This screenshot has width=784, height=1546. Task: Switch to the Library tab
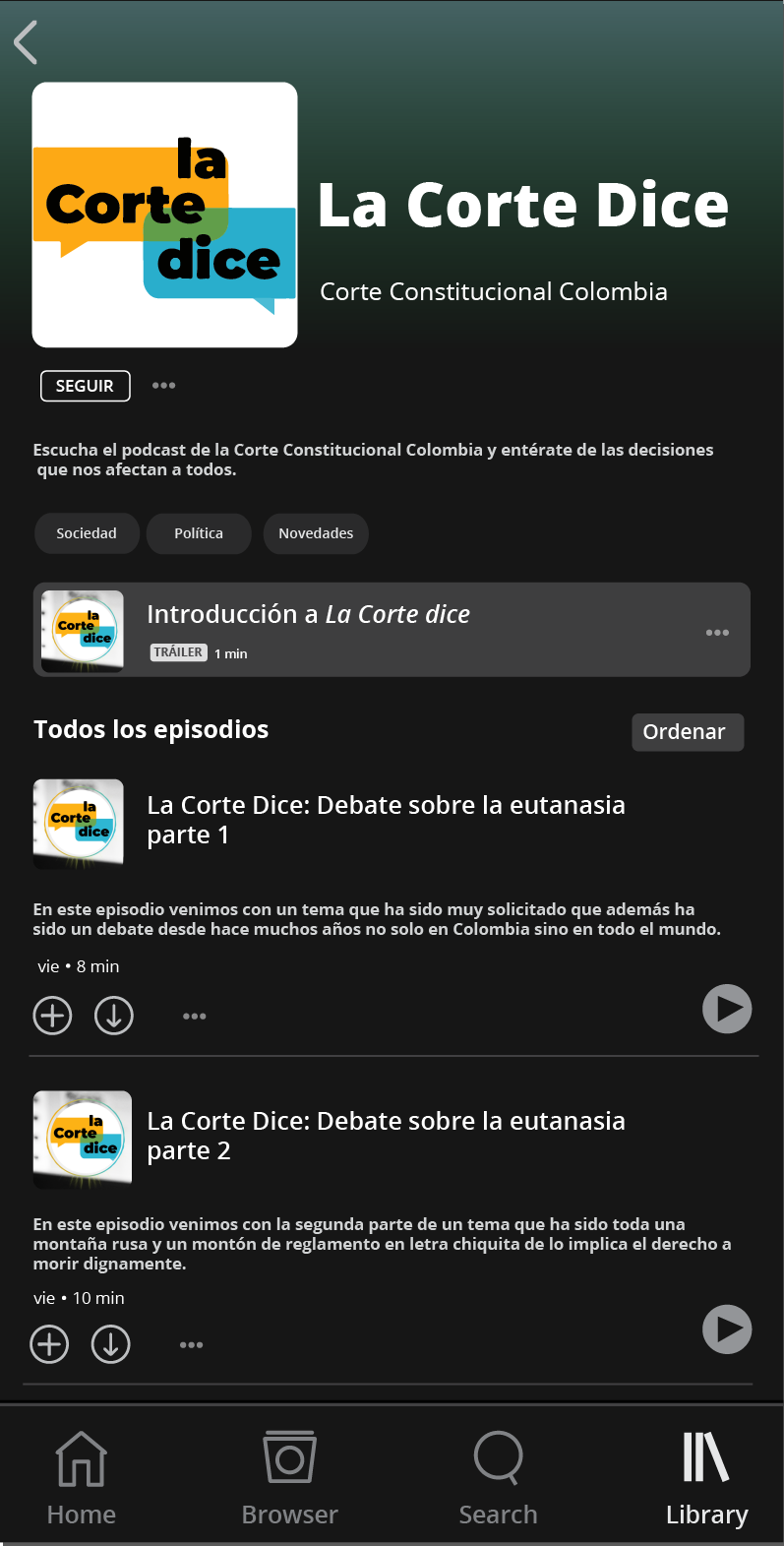pos(707,1478)
